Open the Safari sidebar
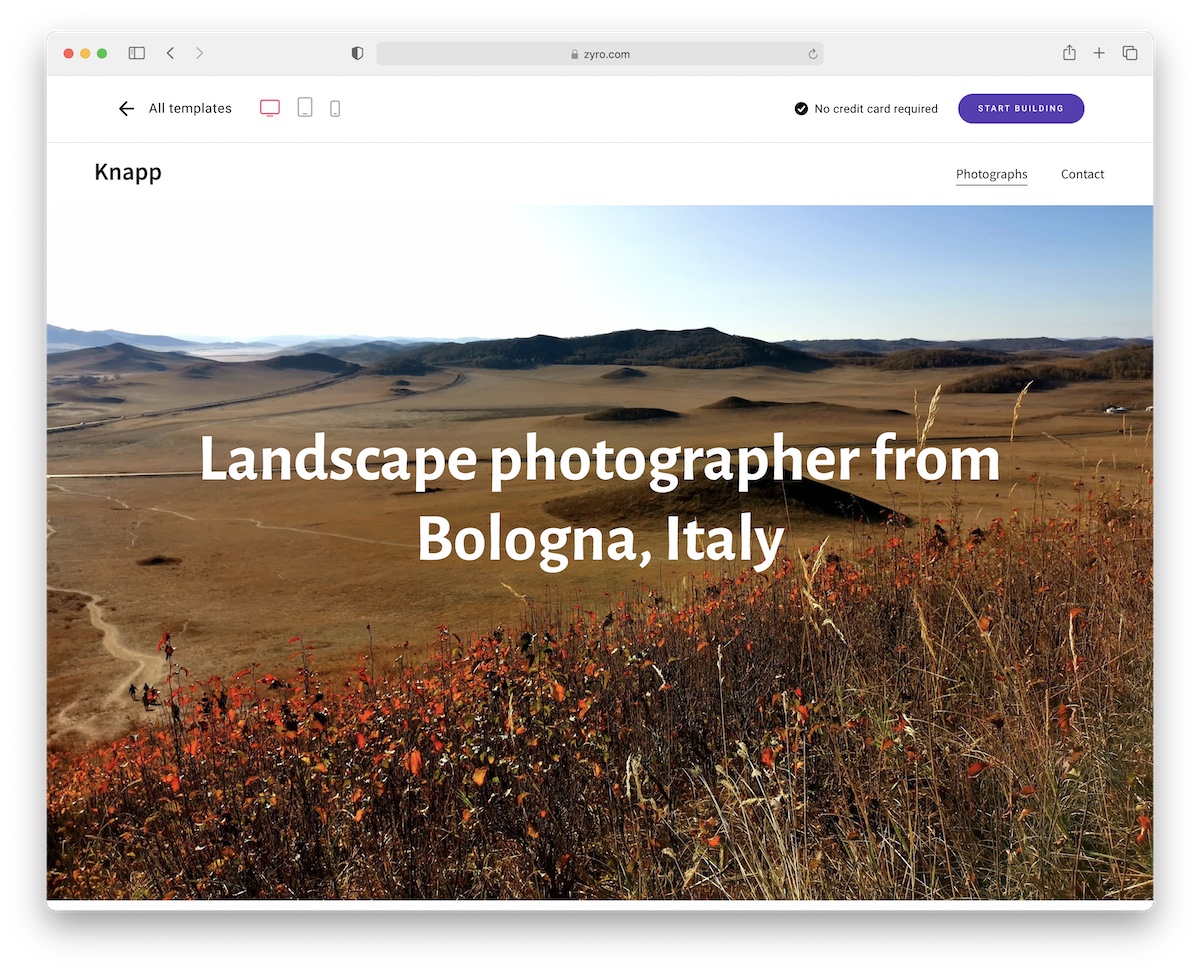Viewport: 1200px width, 972px height. click(x=136, y=53)
